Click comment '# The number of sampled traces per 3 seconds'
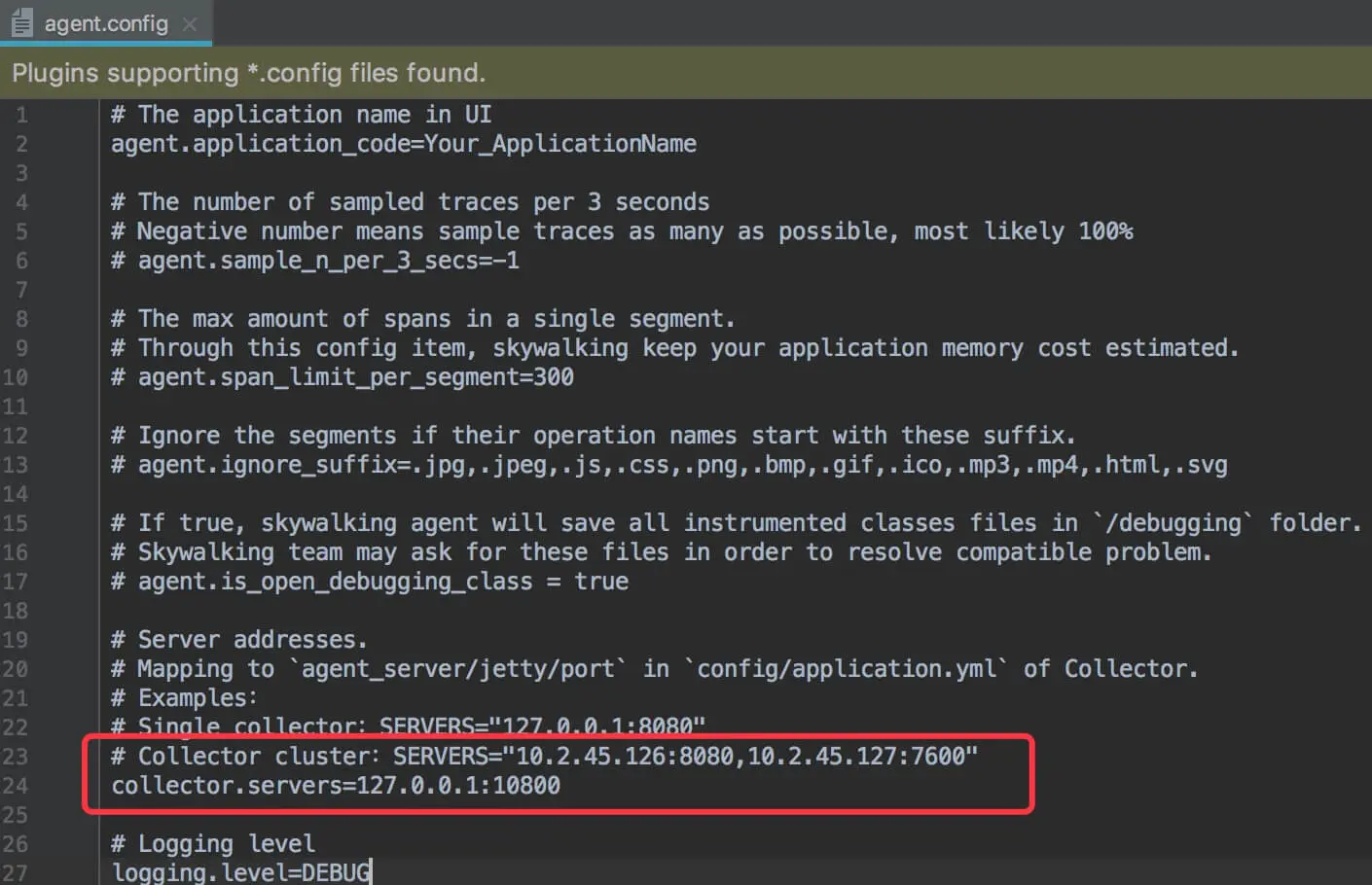The image size is (1372, 885). coord(410,202)
